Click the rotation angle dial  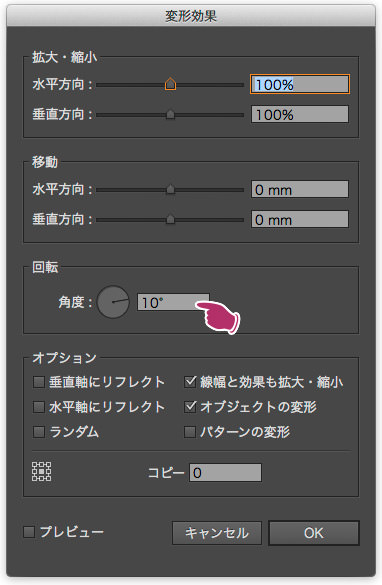click(x=113, y=302)
